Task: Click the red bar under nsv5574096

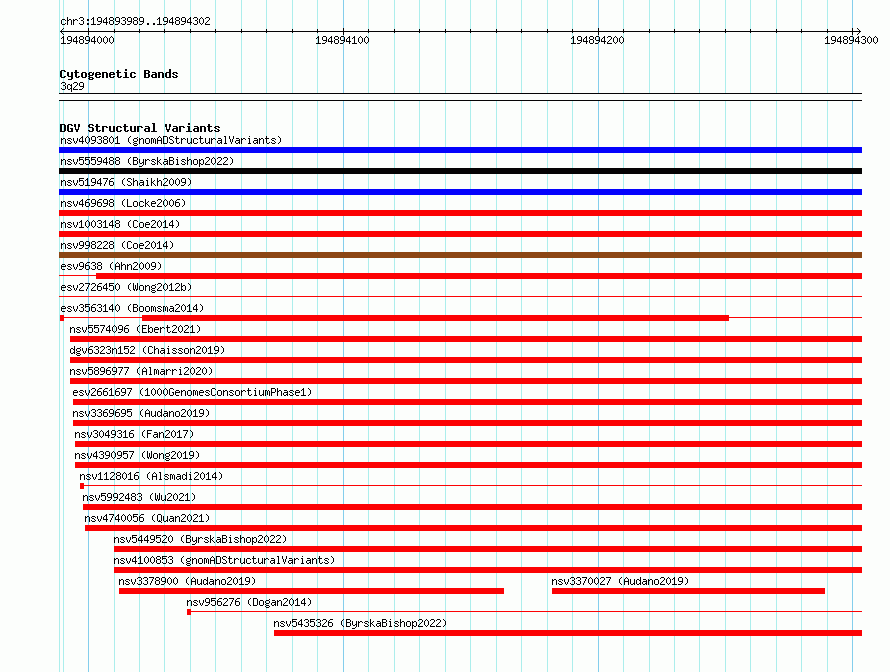Action: 465,339
